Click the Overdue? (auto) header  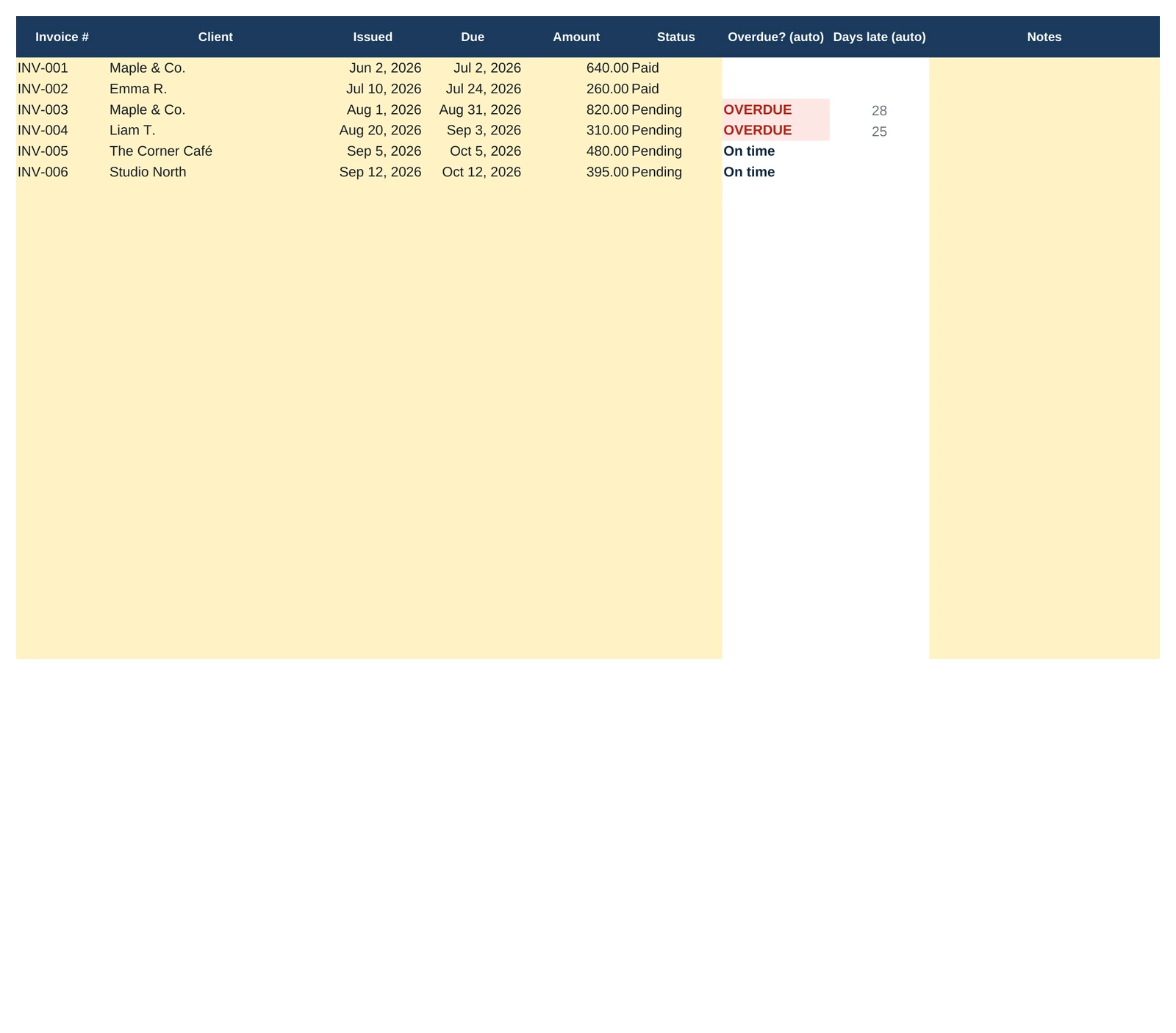775,37
